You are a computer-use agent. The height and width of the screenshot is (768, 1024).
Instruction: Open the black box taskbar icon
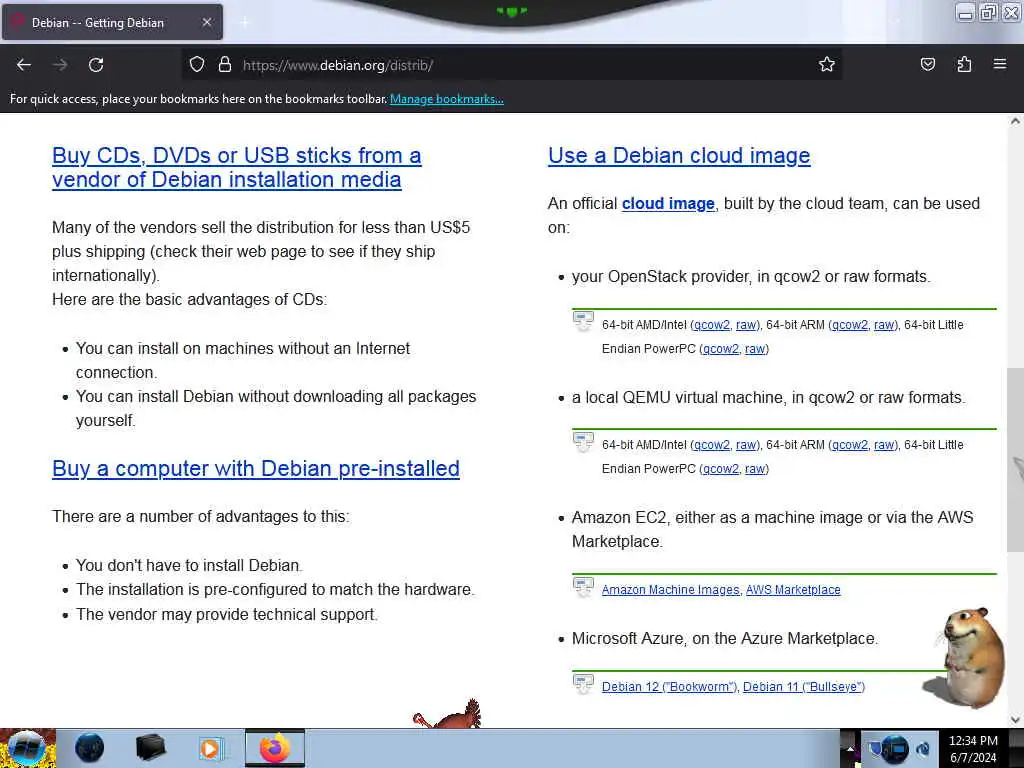pyautogui.click(x=150, y=748)
